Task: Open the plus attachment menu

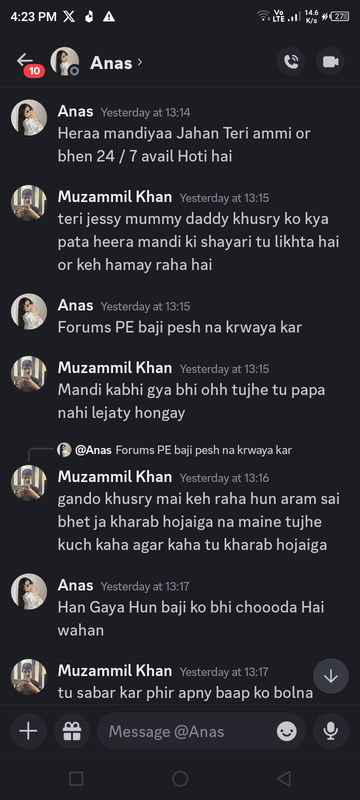Action: (28, 731)
